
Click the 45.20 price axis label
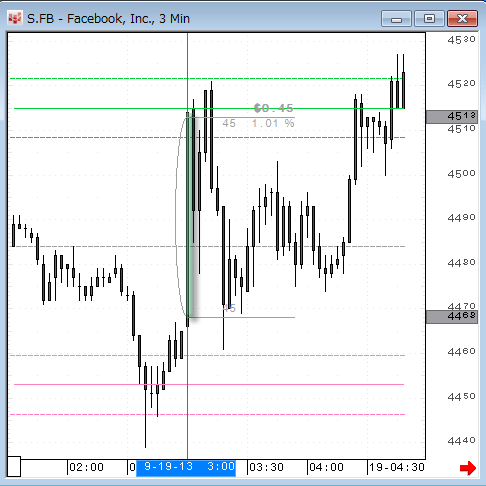coord(461,84)
